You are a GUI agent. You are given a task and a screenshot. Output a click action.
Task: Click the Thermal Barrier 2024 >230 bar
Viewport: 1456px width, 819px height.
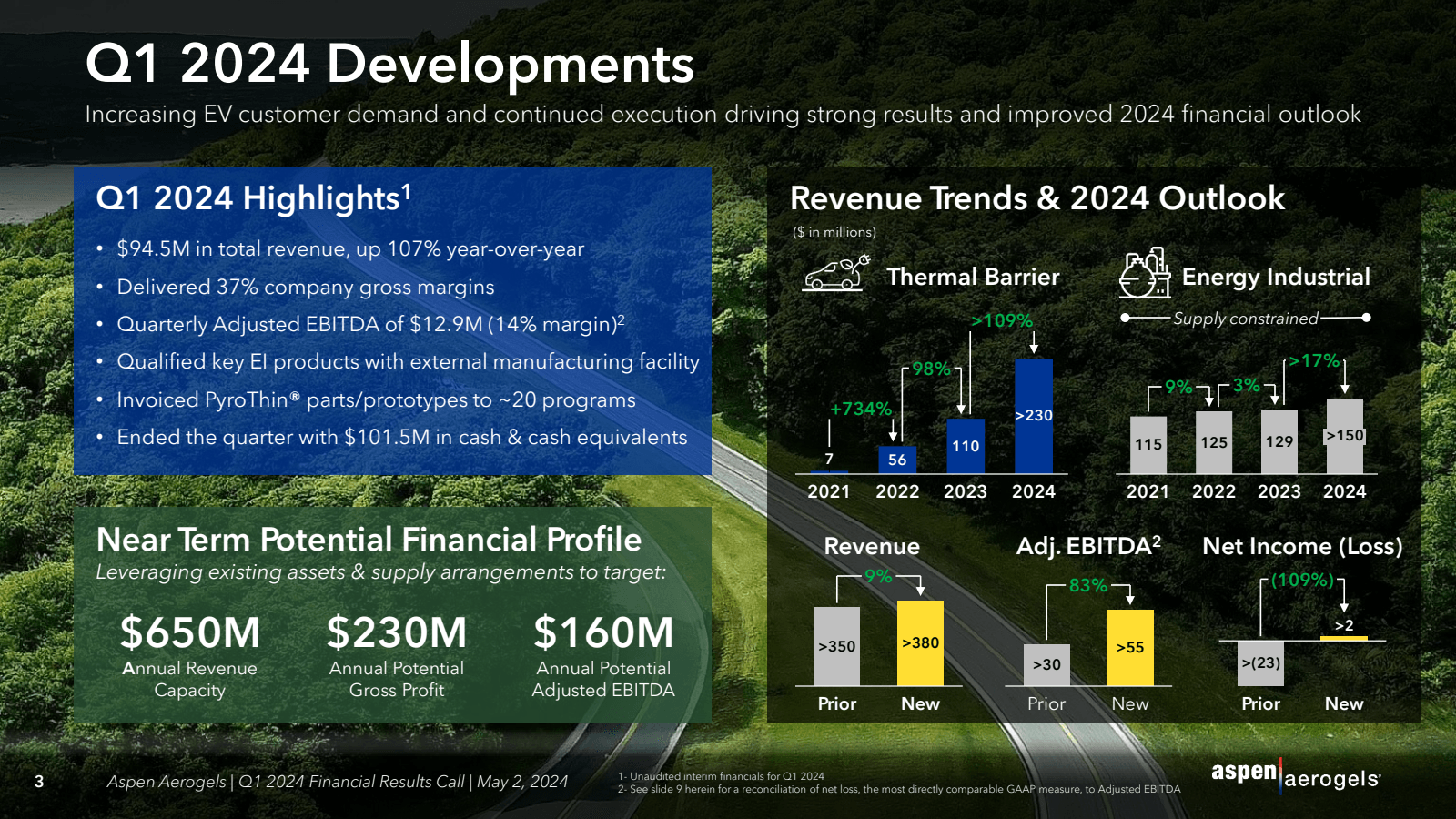(1034, 416)
